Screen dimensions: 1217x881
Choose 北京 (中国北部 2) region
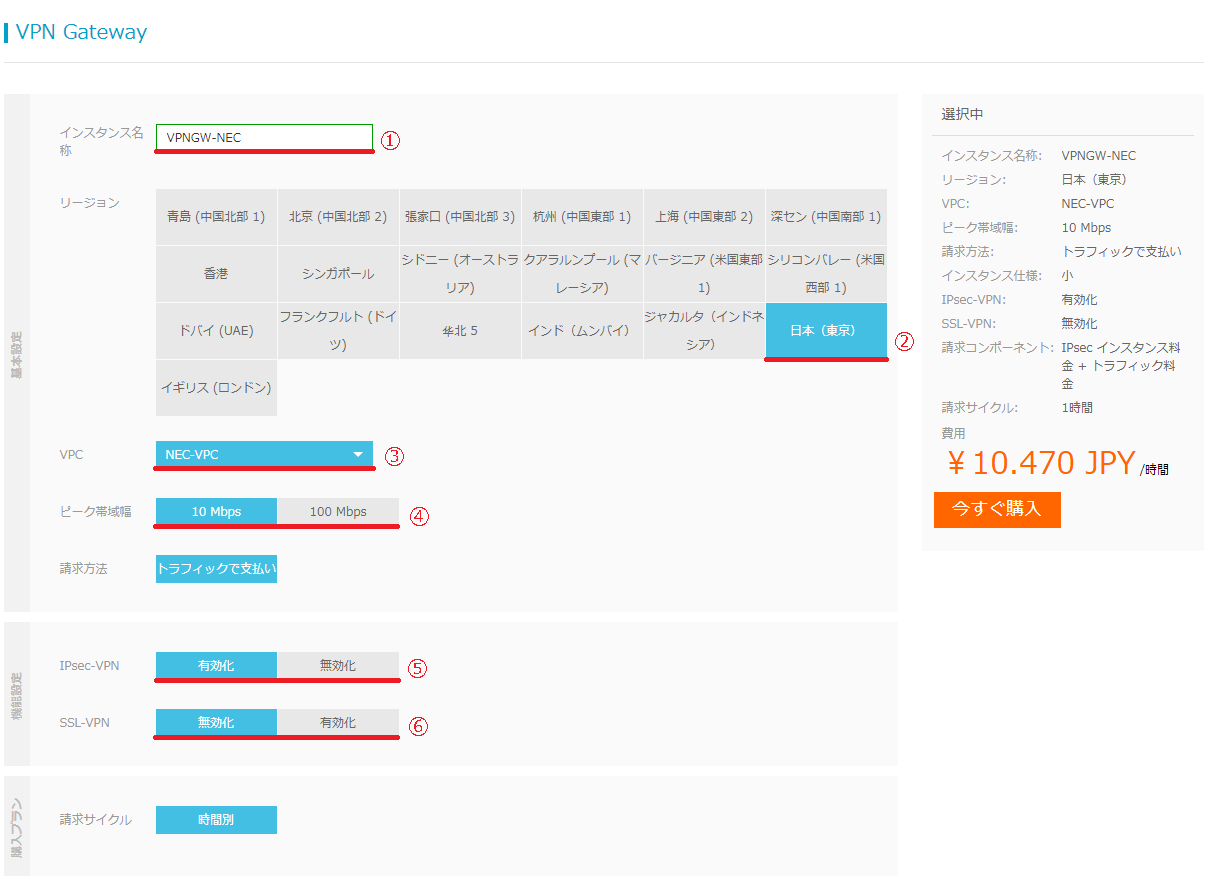click(338, 217)
